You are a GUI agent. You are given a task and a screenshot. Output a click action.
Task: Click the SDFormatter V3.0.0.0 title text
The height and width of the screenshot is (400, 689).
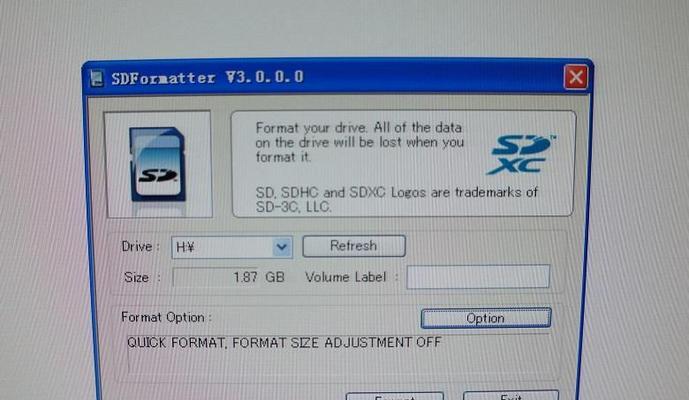(x=207, y=78)
